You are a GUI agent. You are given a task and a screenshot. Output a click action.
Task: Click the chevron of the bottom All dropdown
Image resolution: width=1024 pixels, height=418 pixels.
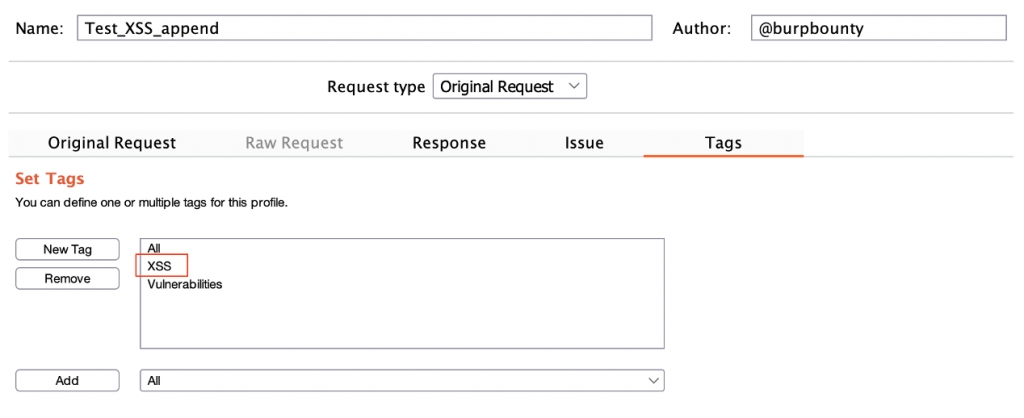[653, 381]
